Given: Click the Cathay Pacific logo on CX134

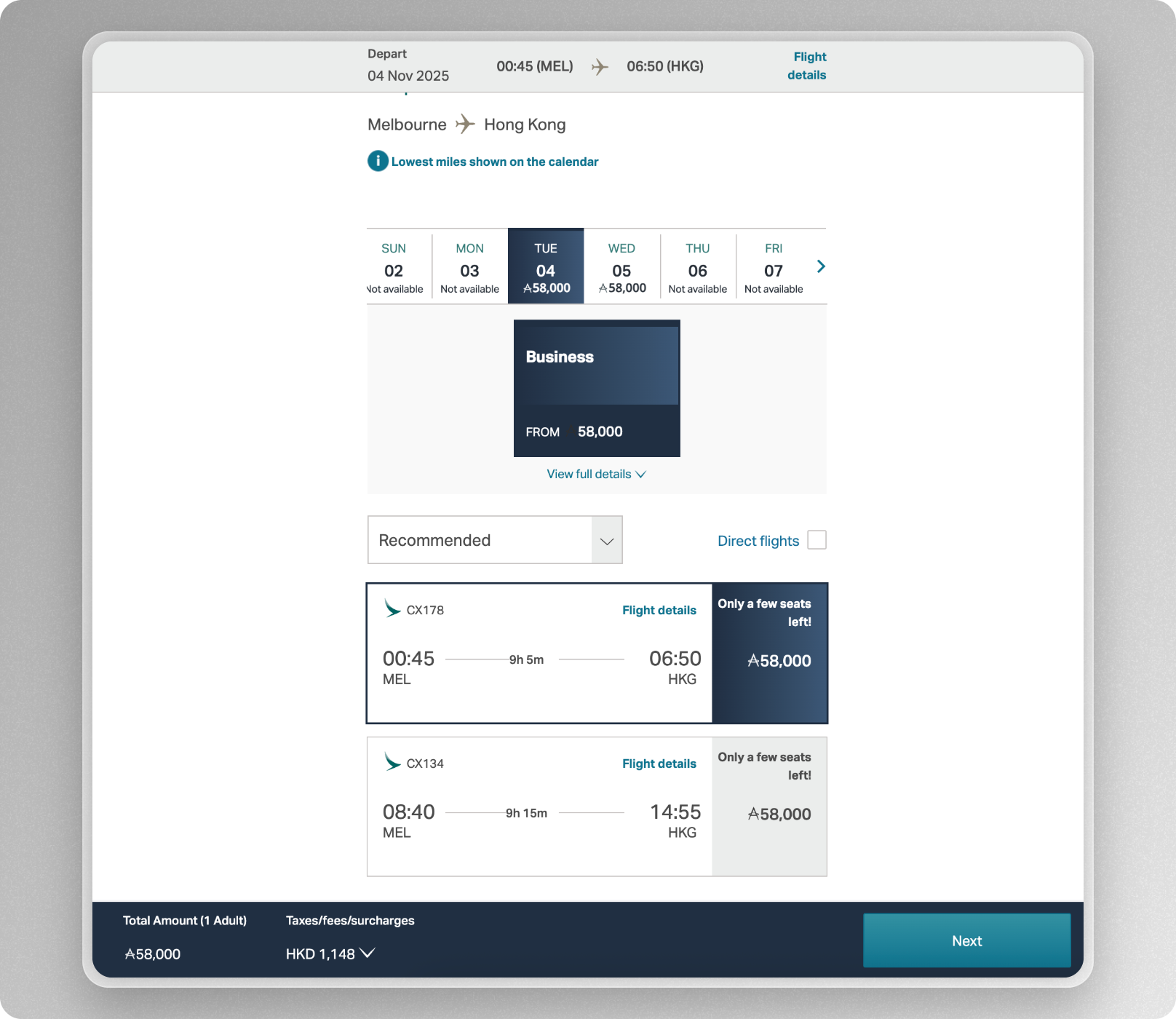Looking at the screenshot, I should [392, 762].
